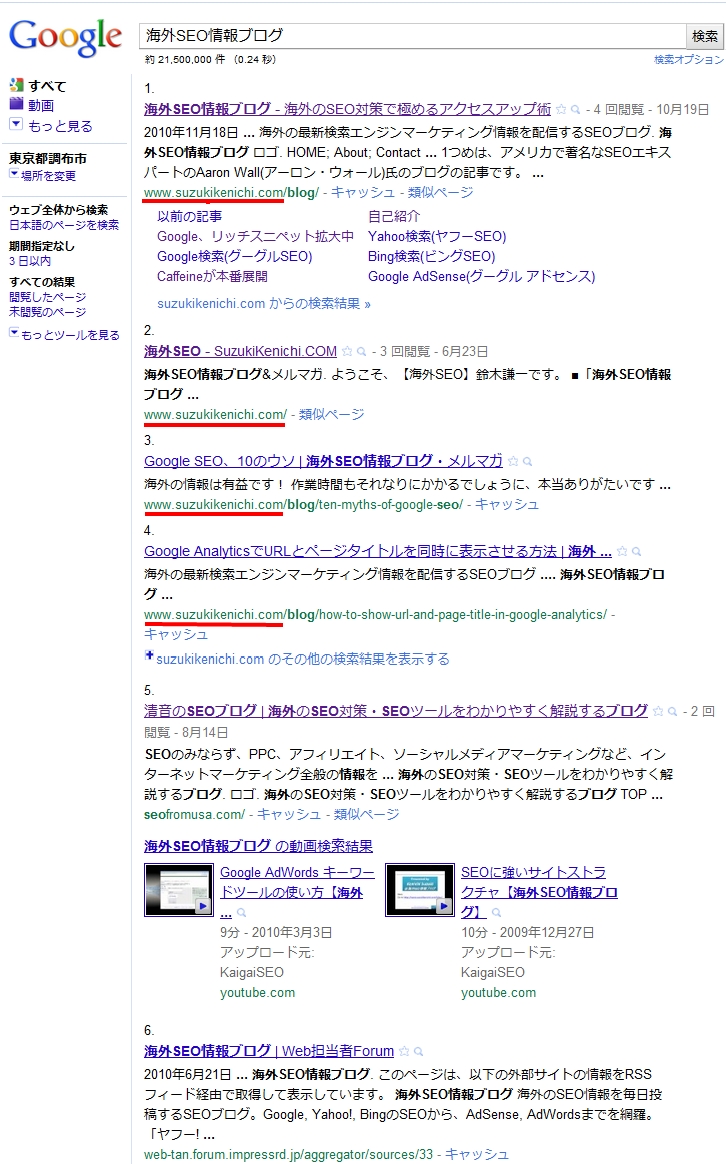Open キャッシュ link of web-tan.forum result

477,1154
